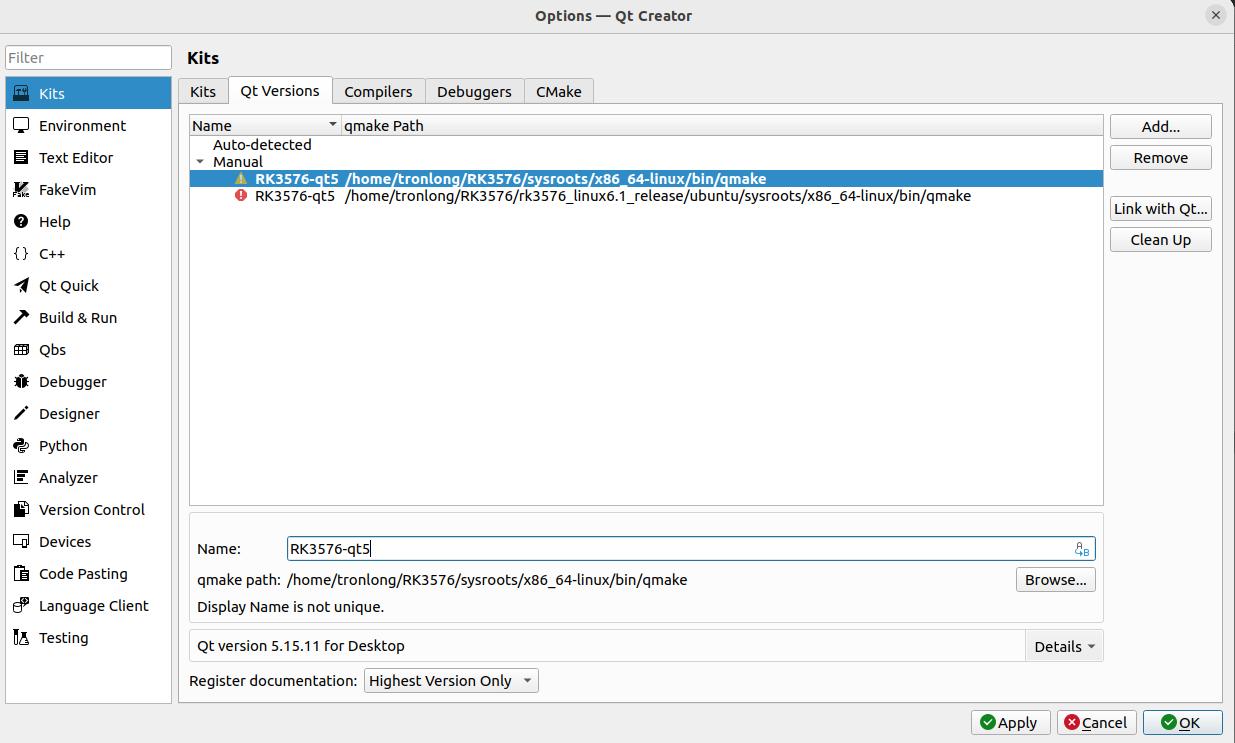1235x743 pixels.
Task: Click the Add... button
Action: (1160, 127)
